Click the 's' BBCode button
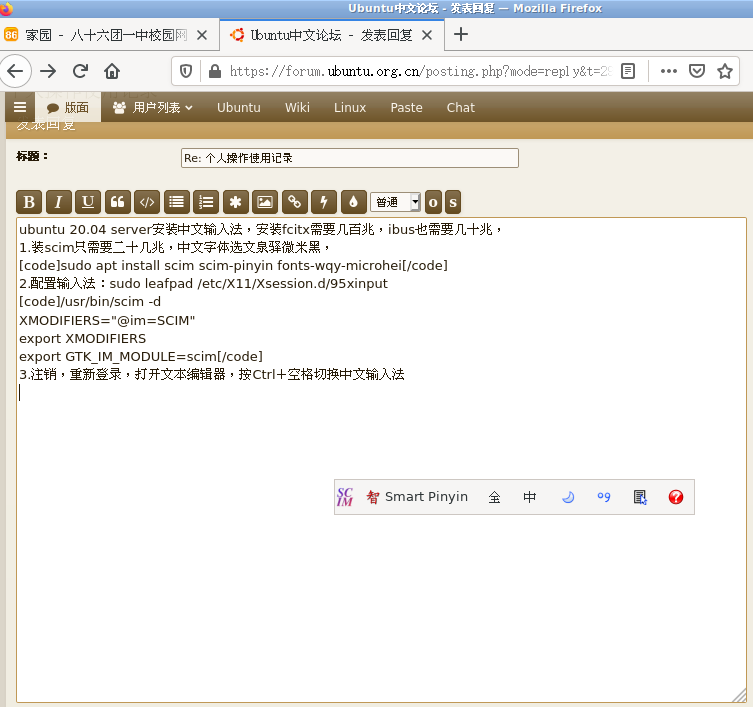Image resolution: width=753 pixels, height=707 pixels. click(453, 202)
